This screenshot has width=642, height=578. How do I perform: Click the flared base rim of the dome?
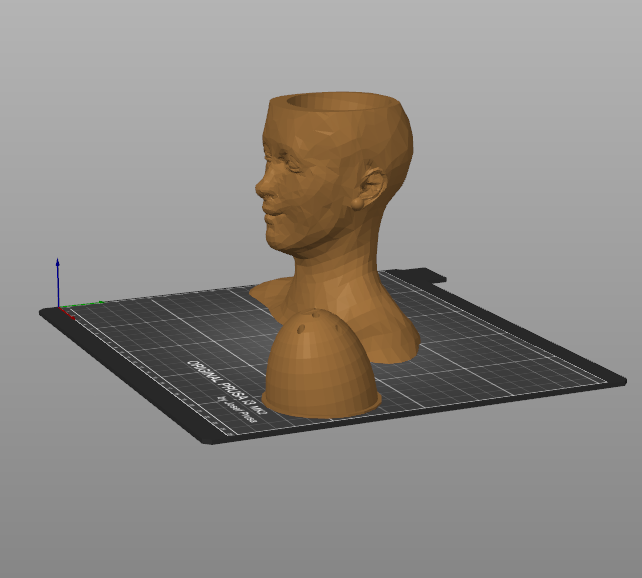[322, 408]
